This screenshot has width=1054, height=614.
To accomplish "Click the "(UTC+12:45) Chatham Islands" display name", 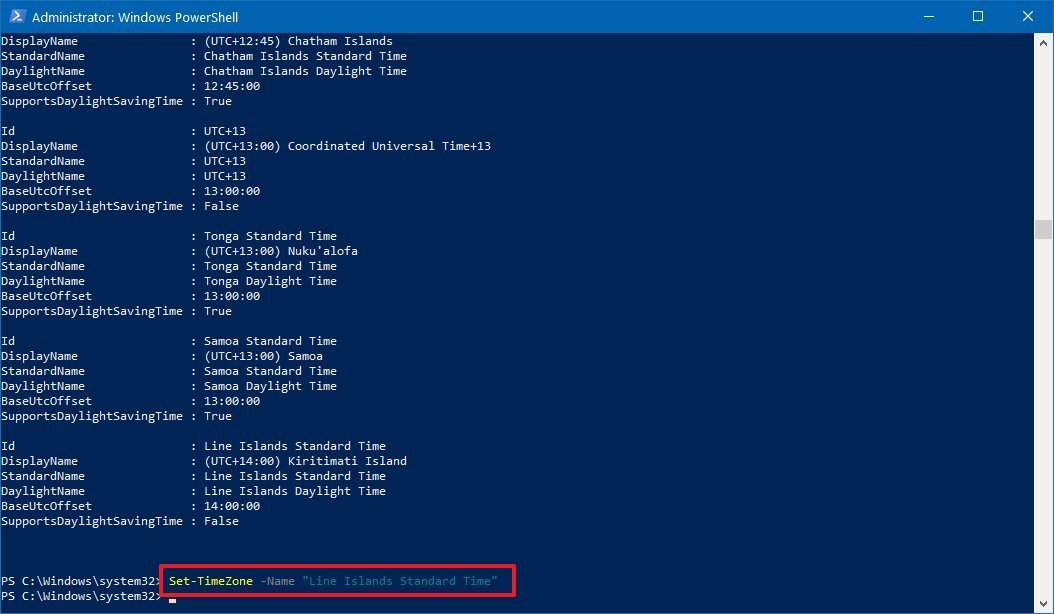I will 298,41.
